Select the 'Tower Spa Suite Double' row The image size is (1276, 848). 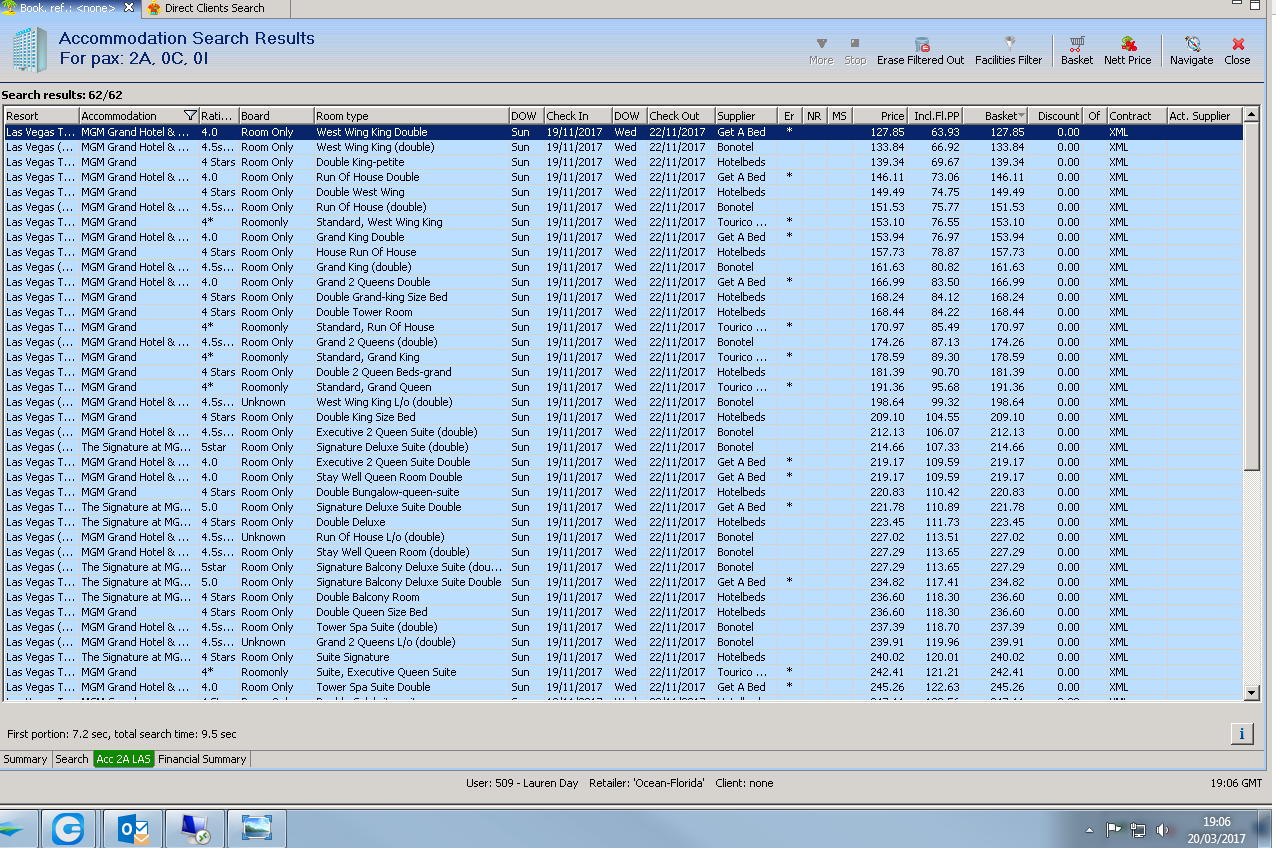pyautogui.click(x=622, y=687)
